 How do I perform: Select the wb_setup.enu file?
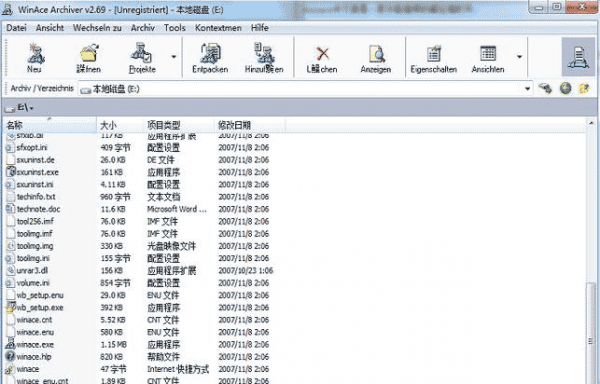40,295
